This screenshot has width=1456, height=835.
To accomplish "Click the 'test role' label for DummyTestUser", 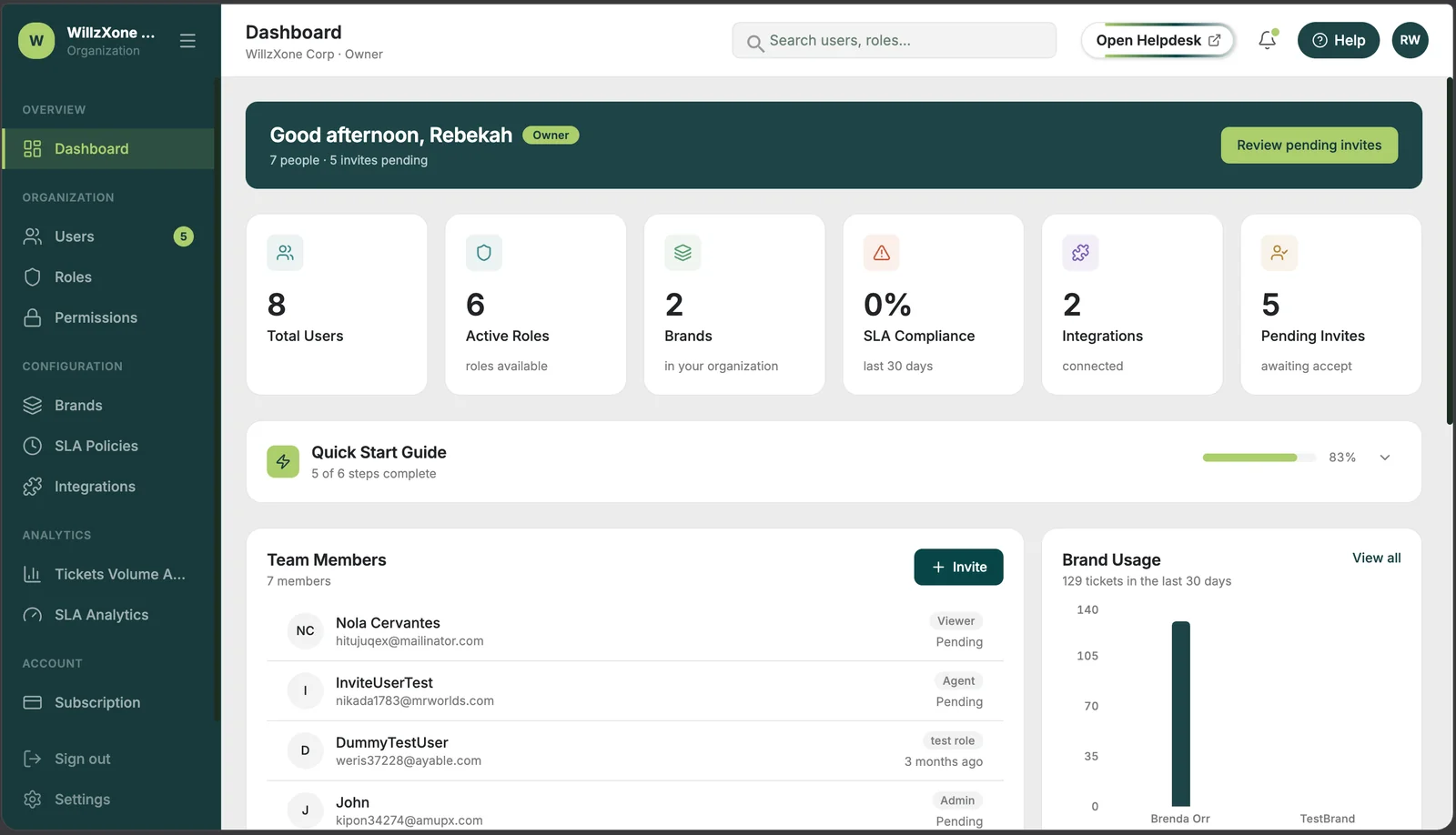I will point(952,741).
